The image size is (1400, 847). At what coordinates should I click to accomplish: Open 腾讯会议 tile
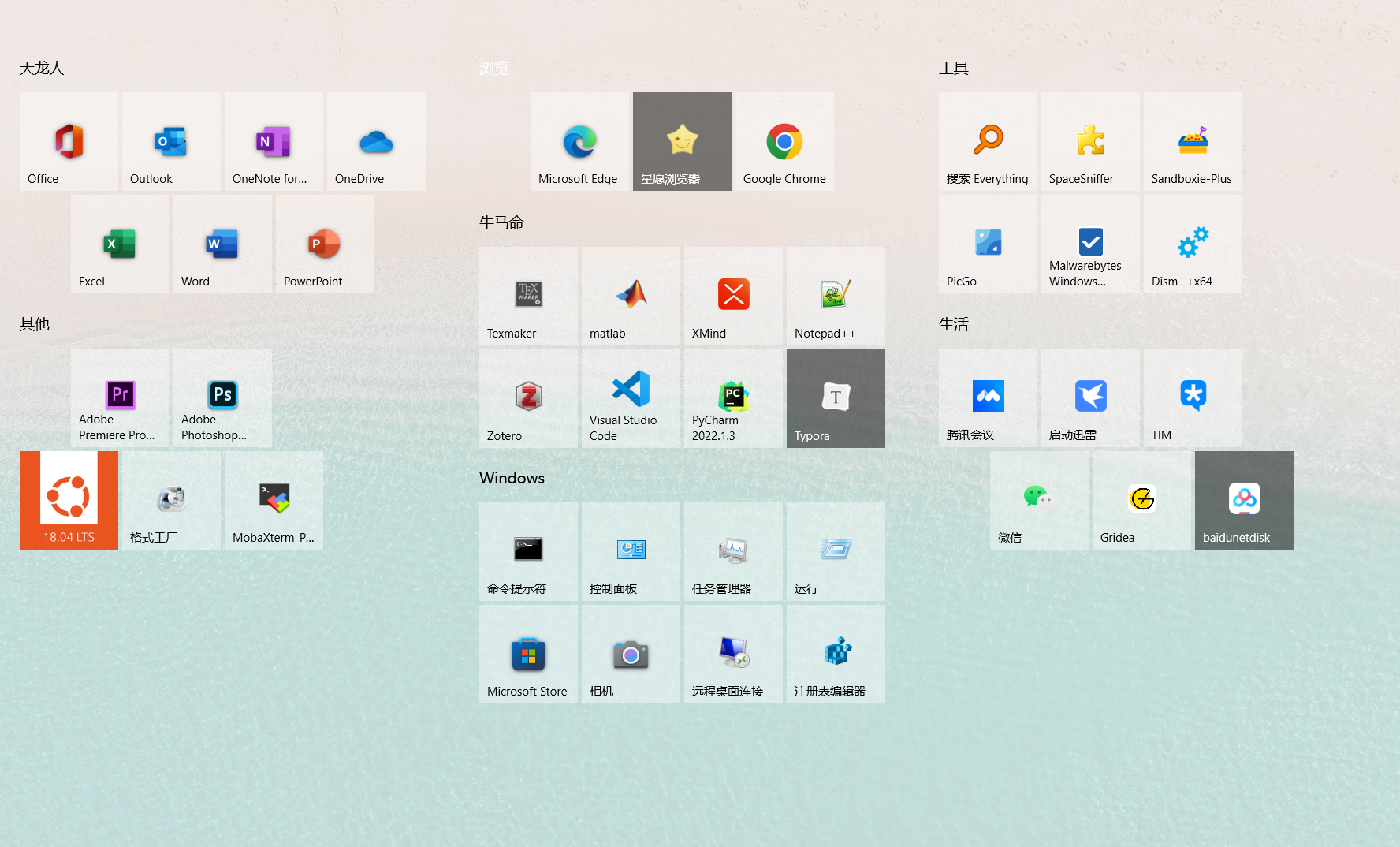coord(988,397)
